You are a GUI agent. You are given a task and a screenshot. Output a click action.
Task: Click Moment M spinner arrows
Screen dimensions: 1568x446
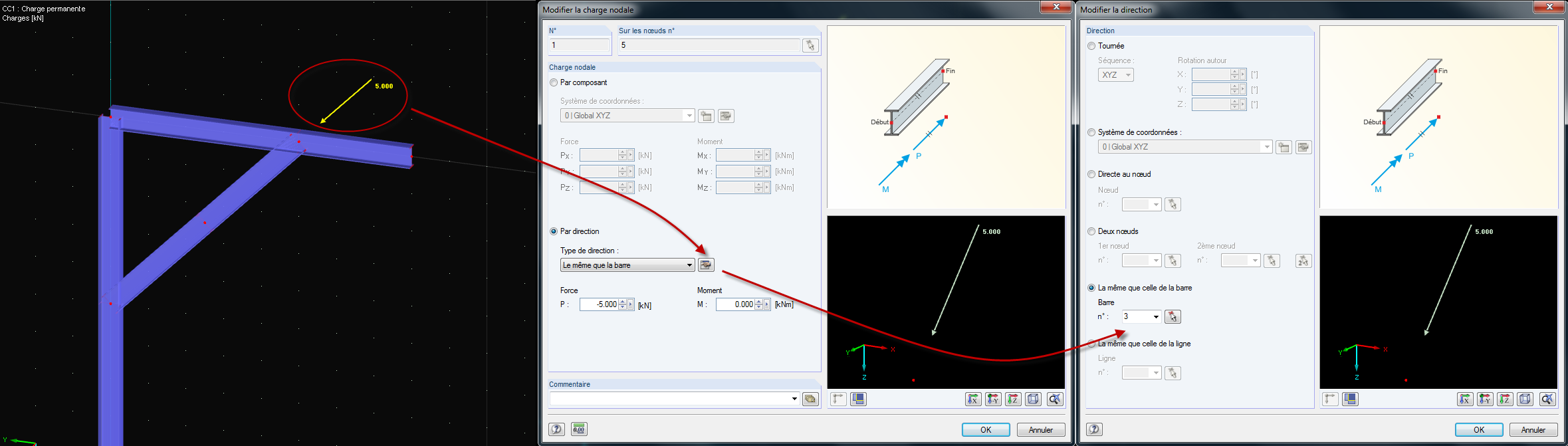(x=758, y=304)
